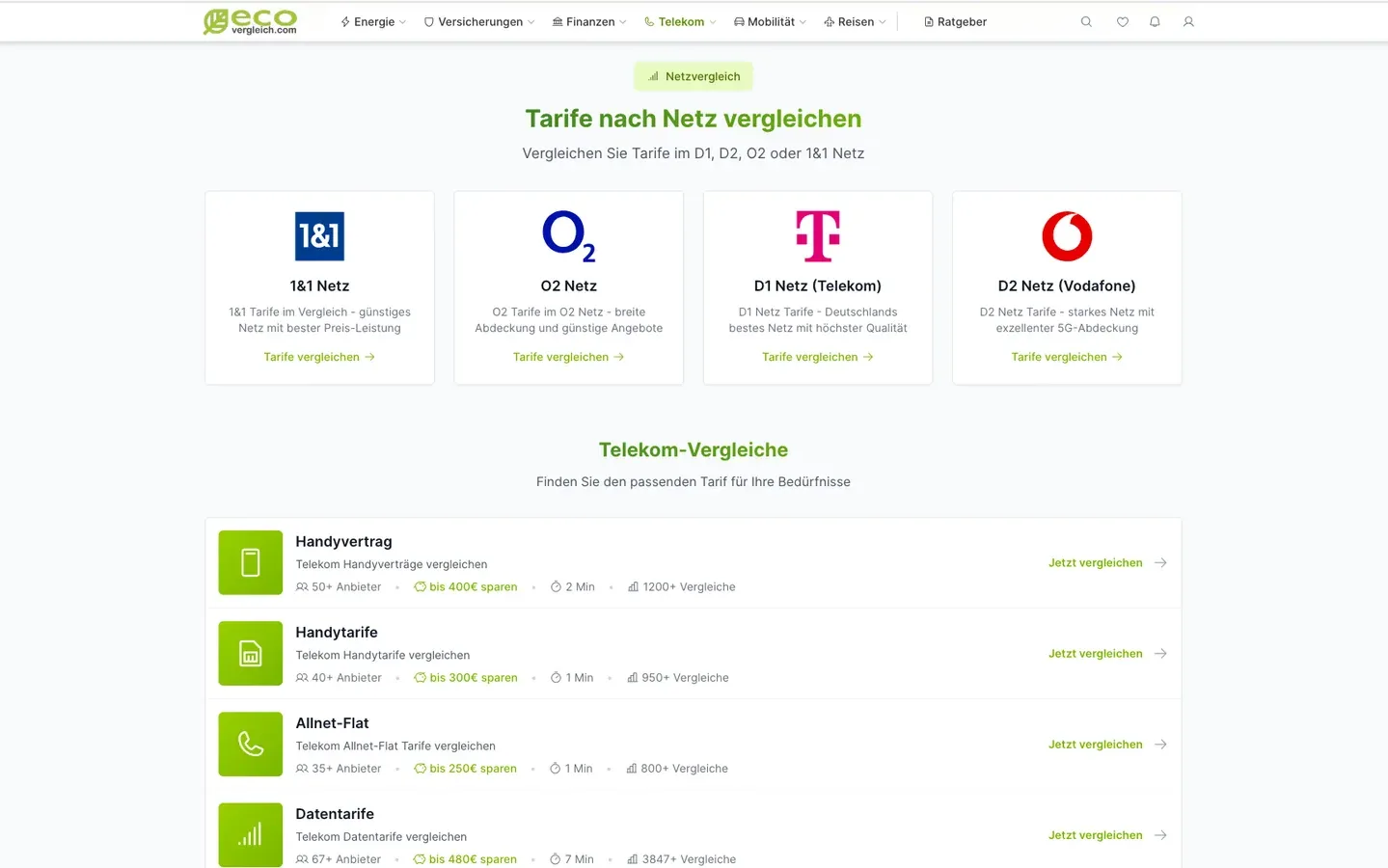Viewport: 1388px width, 868px height.
Task: Compare tariffs for D2 Netz (Vodafone)
Action: [x=1067, y=357]
